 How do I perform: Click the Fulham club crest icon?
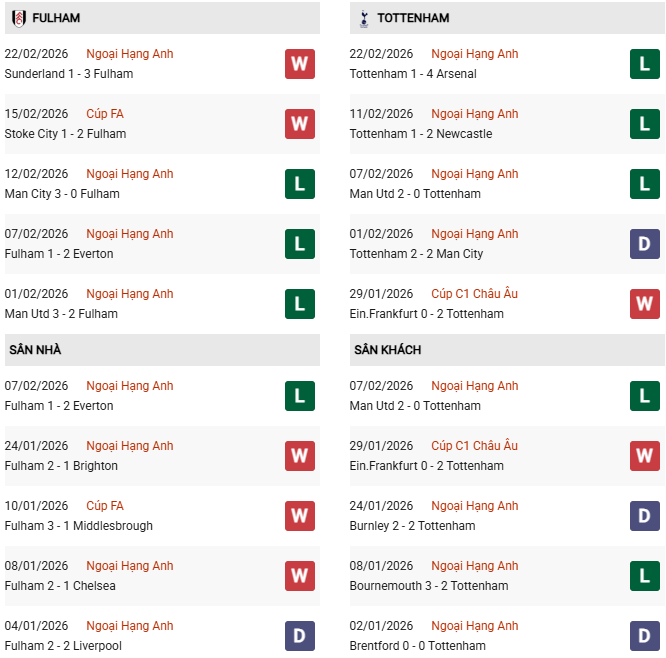click(17, 18)
